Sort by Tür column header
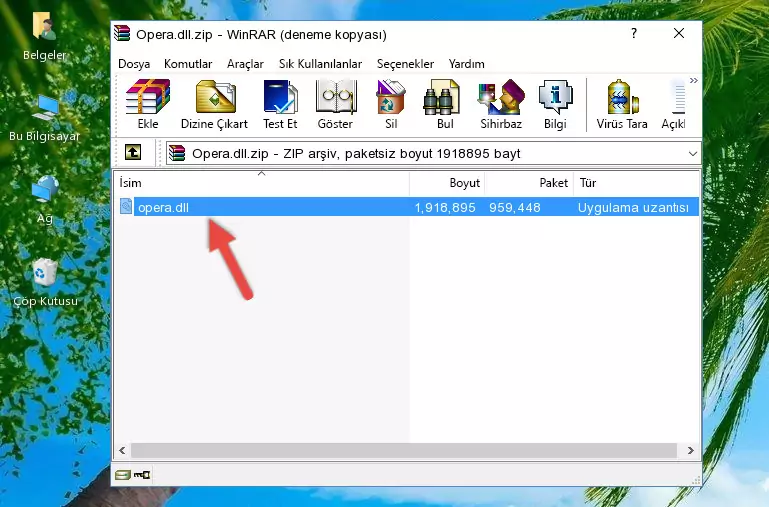 [x=636, y=183]
